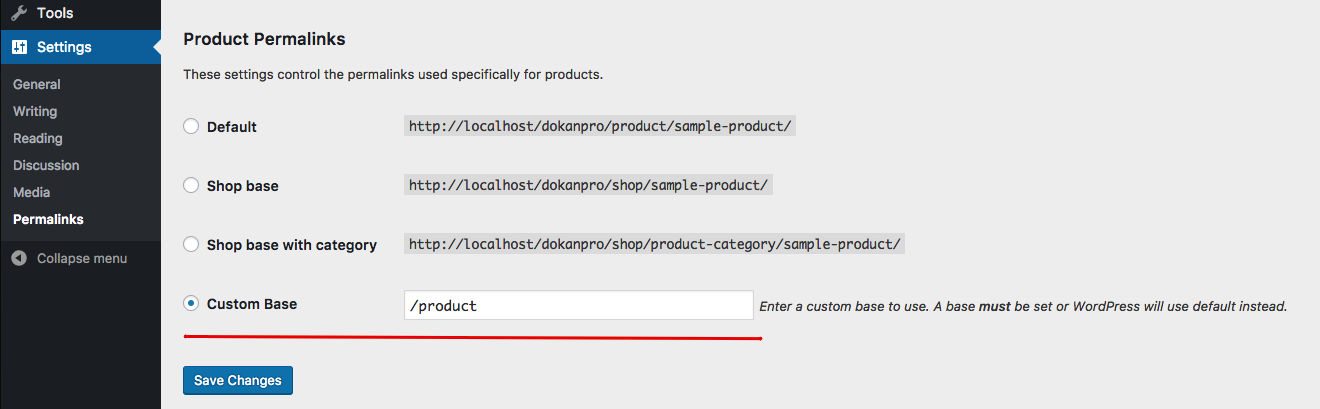The image size is (1320, 409).
Task: Click the Tools wrench icon
Action: pos(19,14)
